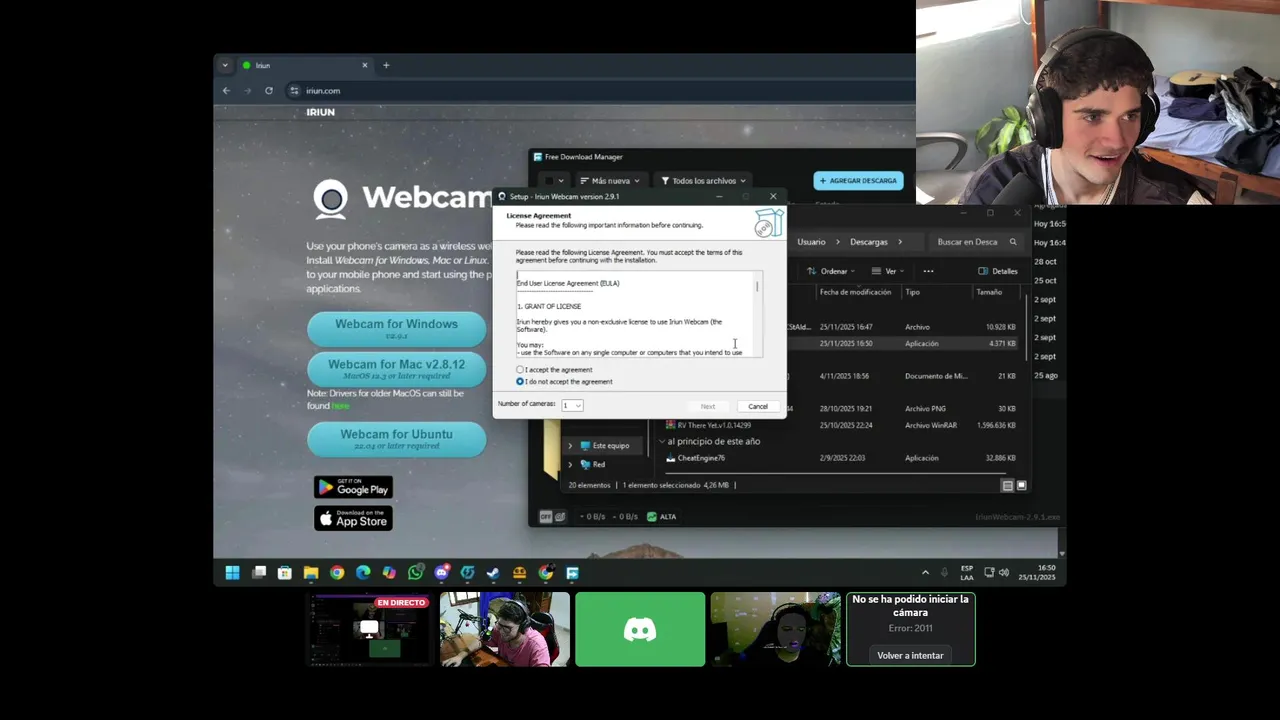1280x720 pixels.
Task: Click the 'ALTA' speed mode indicator
Action: point(662,517)
